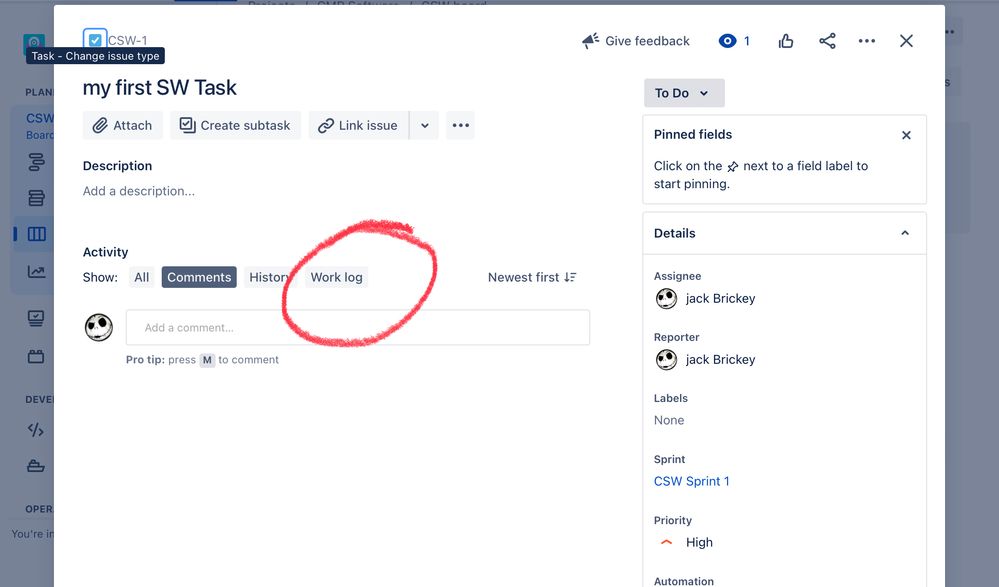Open the components box icon in sidebar
The image size is (999, 587).
pyautogui.click(x=36, y=356)
